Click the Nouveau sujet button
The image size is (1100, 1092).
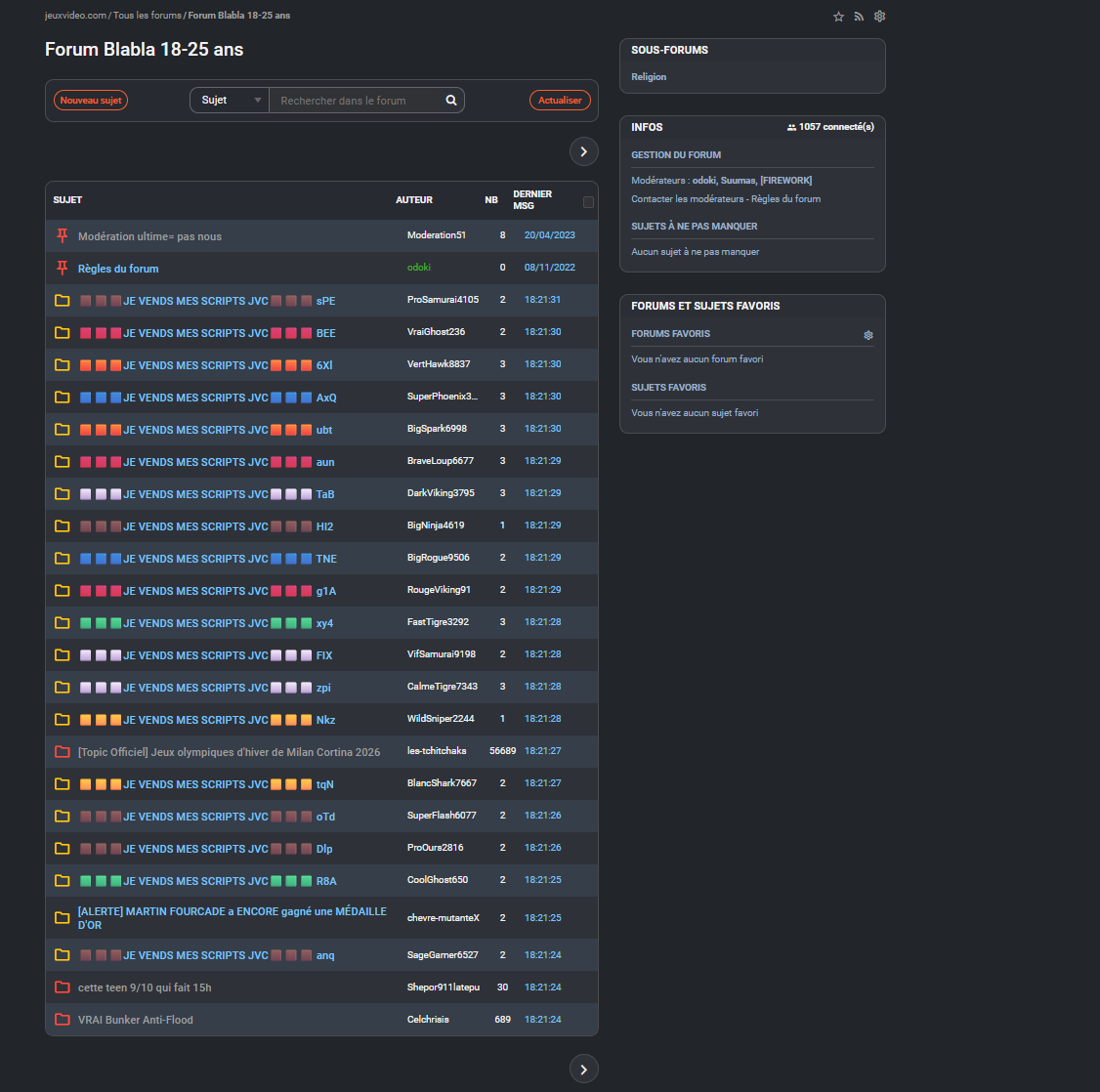pos(91,101)
